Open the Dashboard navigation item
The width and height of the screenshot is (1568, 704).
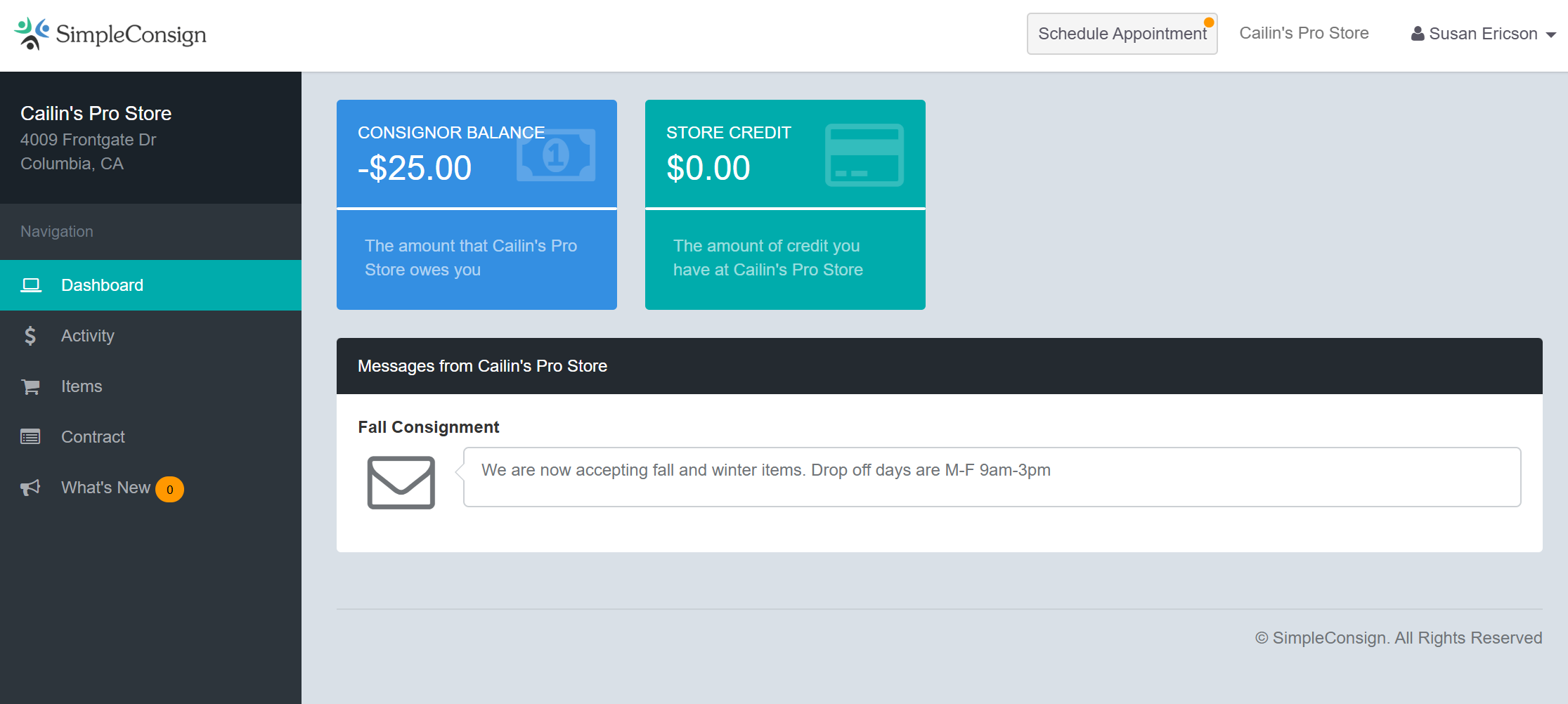click(150, 285)
